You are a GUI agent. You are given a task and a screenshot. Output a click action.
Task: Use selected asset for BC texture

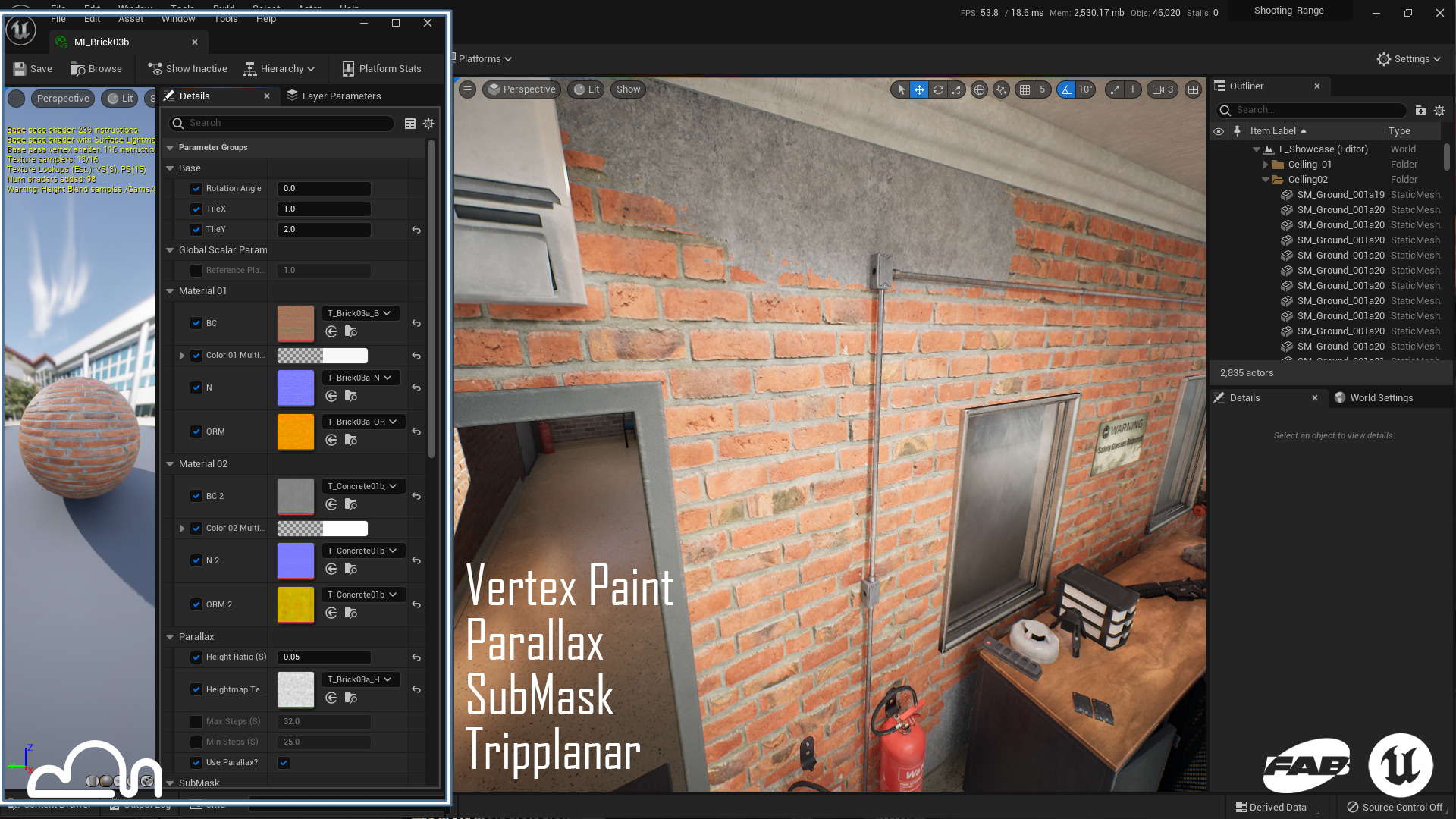pos(331,331)
